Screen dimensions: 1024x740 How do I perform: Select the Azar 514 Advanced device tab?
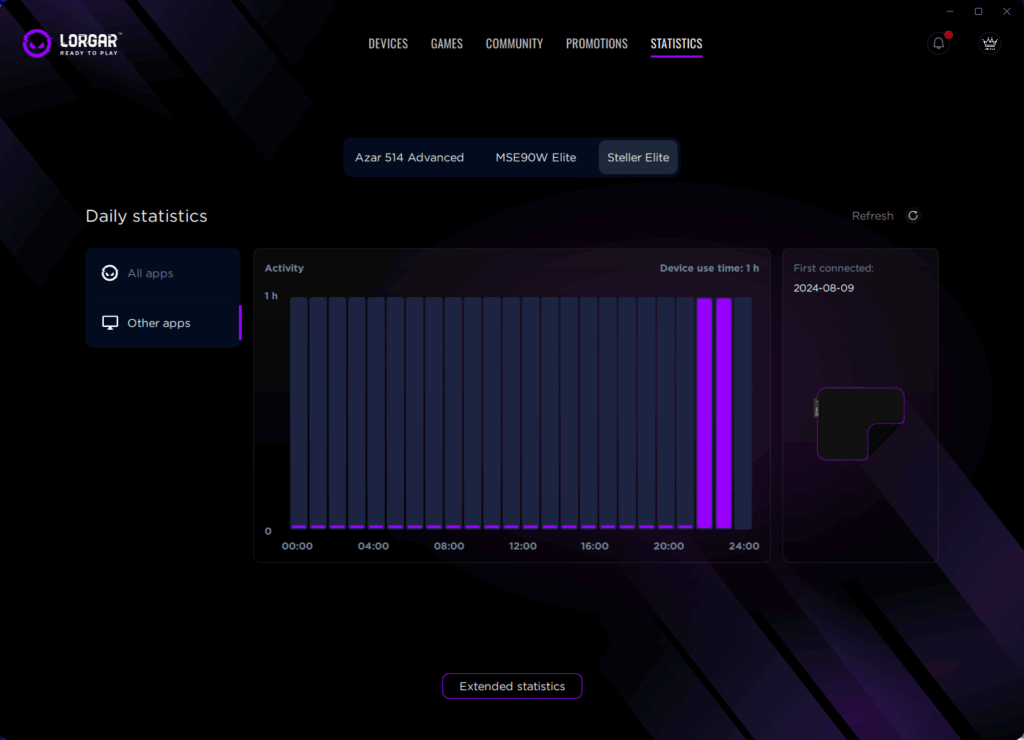[x=409, y=158]
